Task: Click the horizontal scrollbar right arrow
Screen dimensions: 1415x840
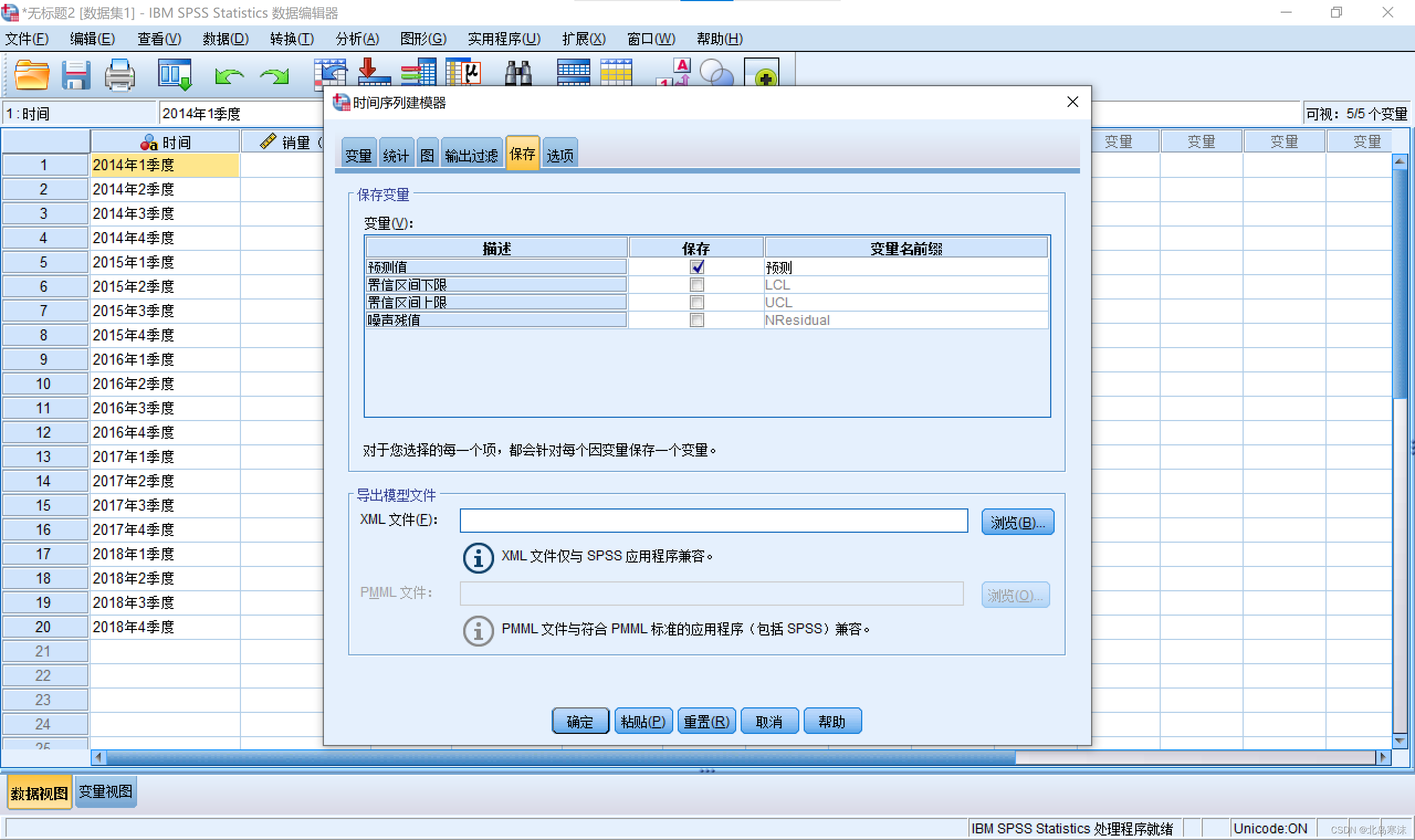Action: 1383,757
